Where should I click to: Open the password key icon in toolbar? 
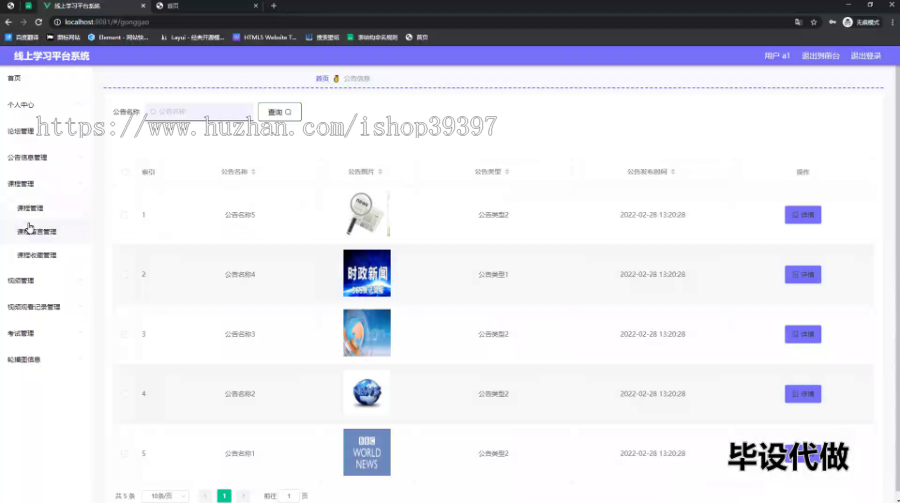point(832,22)
